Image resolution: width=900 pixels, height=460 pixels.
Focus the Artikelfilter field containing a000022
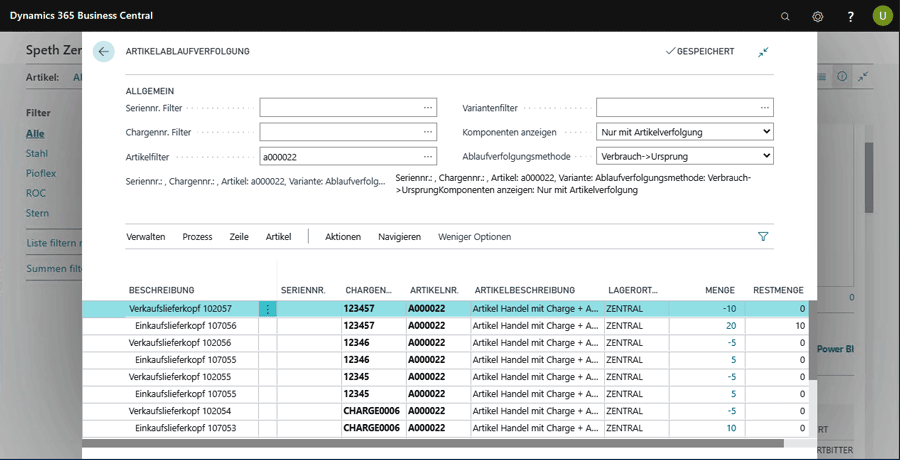[x=348, y=156]
